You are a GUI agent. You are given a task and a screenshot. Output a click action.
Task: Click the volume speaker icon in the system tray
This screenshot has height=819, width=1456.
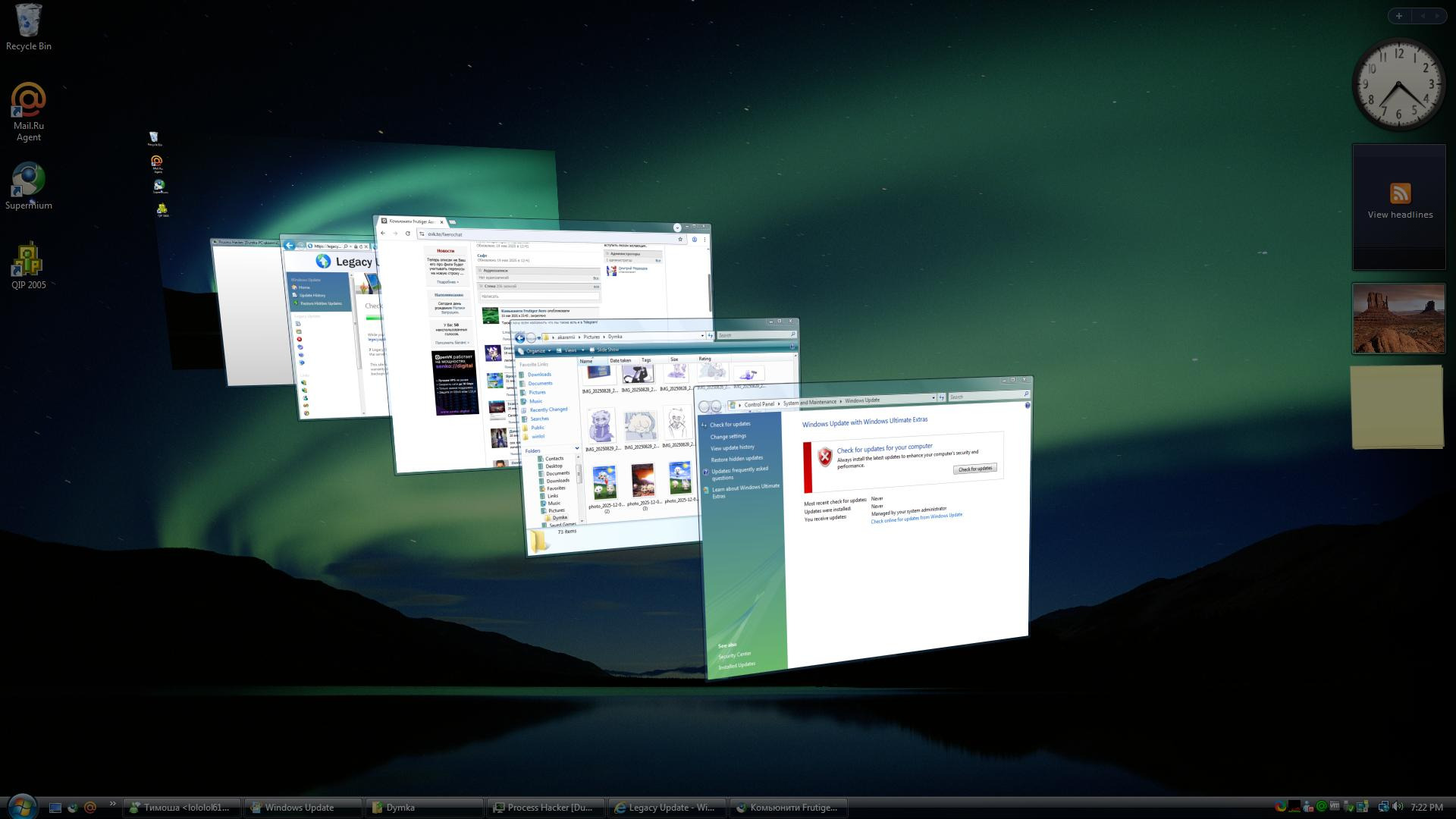(1398, 807)
